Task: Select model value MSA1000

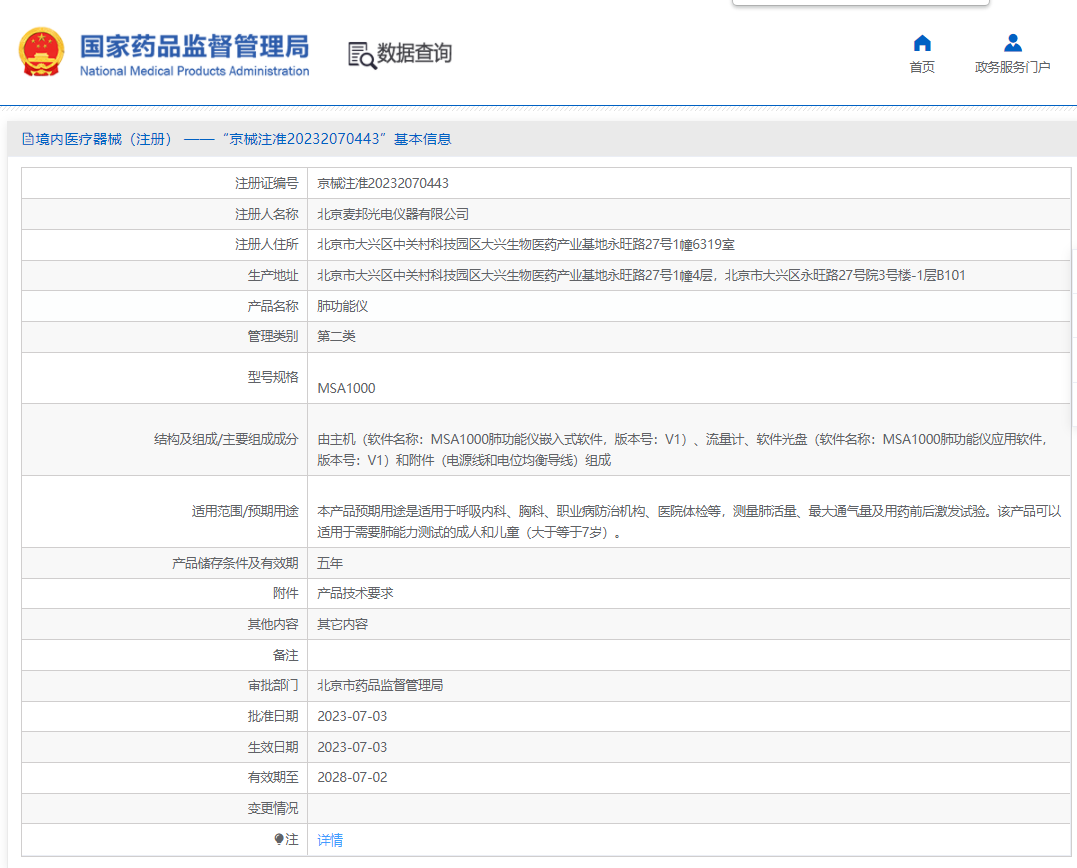Action: [x=346, y=389]
